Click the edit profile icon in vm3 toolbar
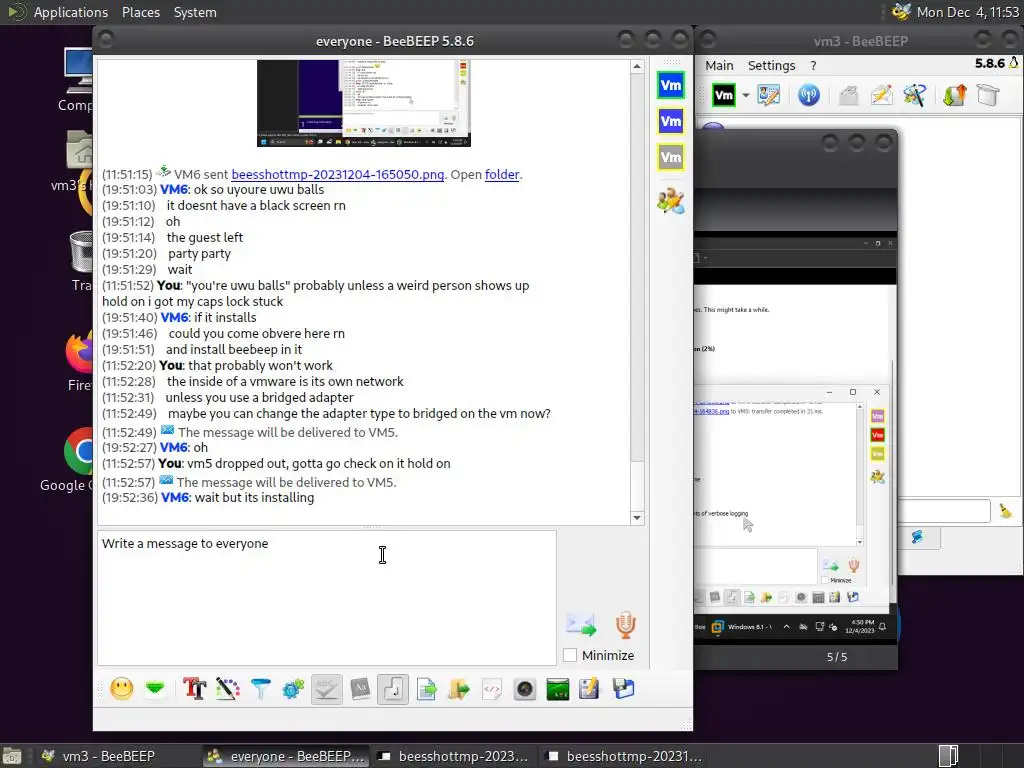Screen dimensions: 1024x768 tap(769, 95)
